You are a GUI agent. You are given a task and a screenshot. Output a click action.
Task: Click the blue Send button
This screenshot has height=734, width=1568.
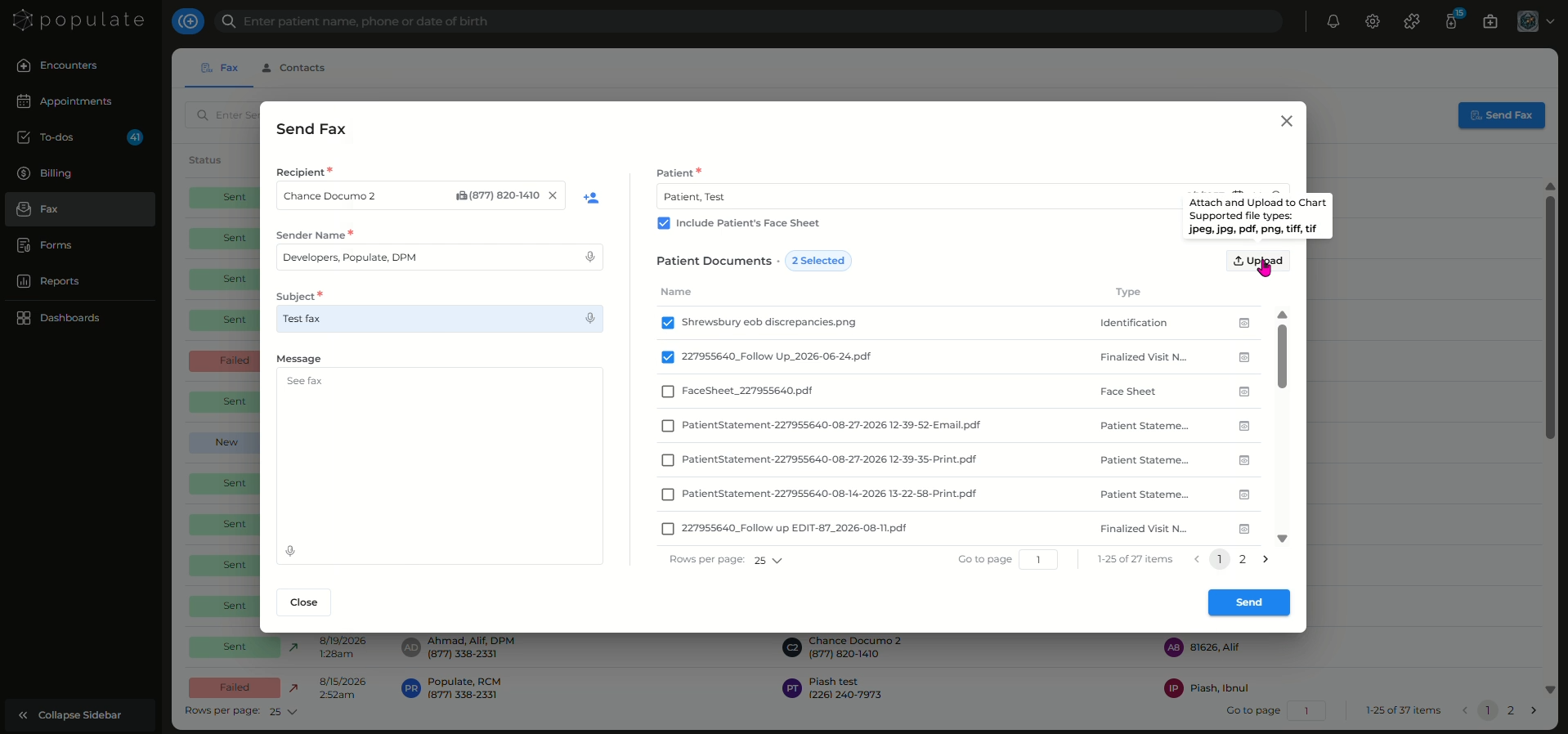click(1248, 602)
